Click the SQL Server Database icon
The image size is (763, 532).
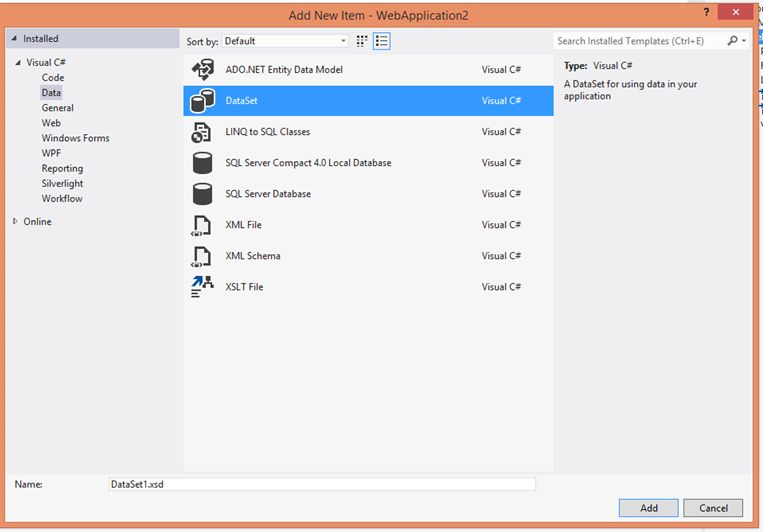[202, 194]
